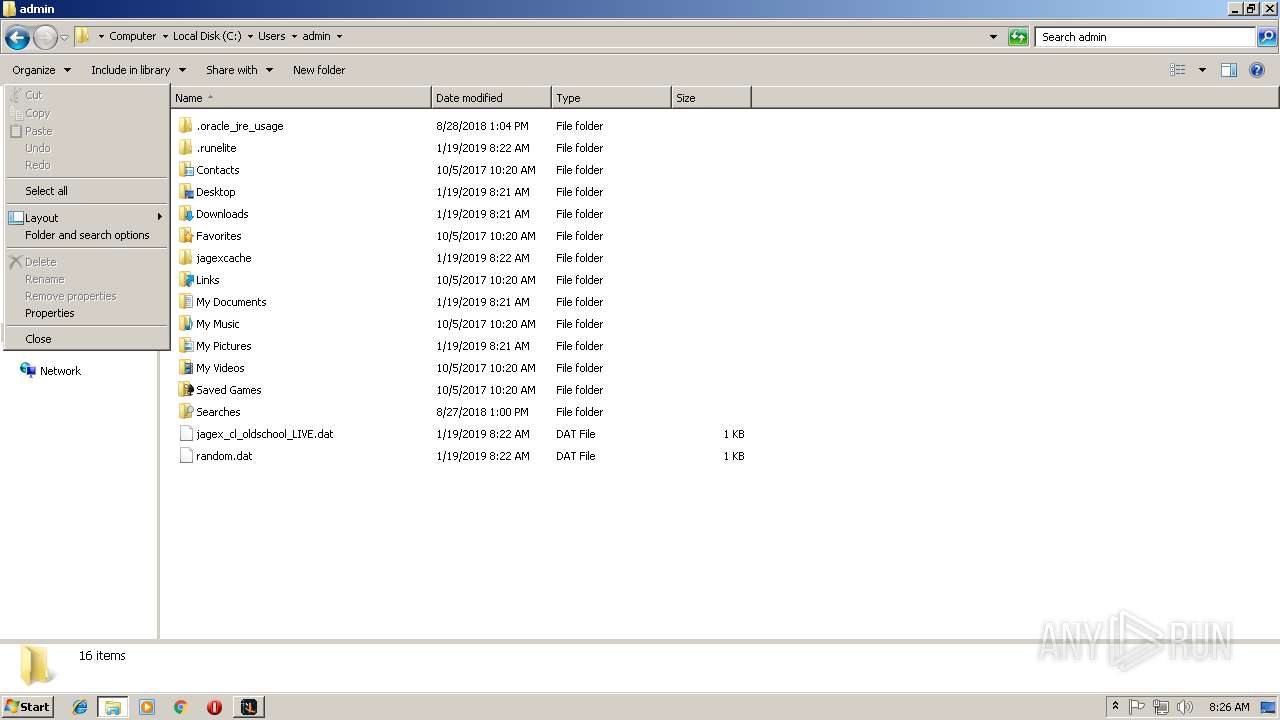Image resolution: width=1280 pixels, height=720 pixels.
Task: Open the volume speaker tray icon
Action: point(1185,707)
